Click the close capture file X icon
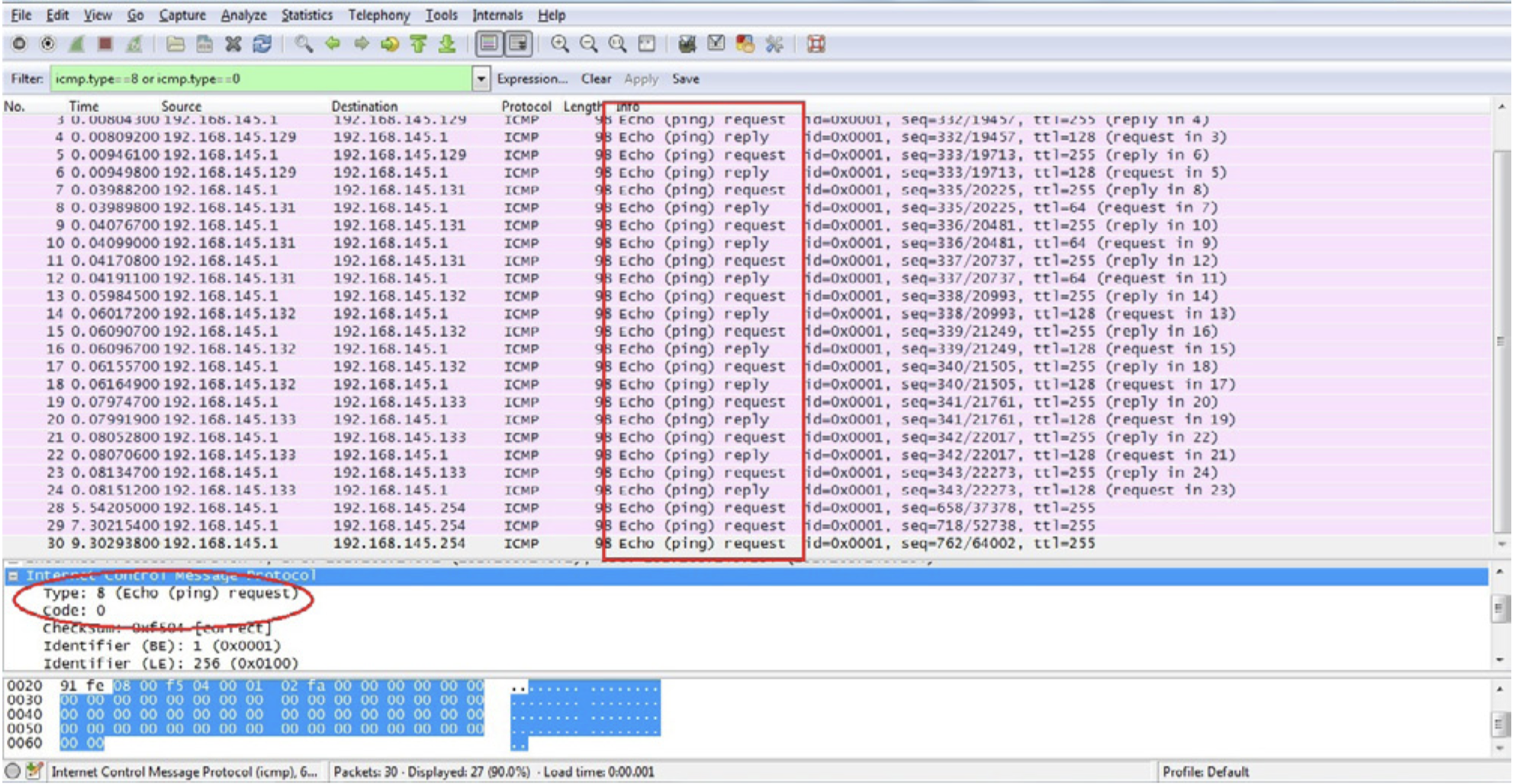The image size is (1515, 784). (x=233, y=44)
